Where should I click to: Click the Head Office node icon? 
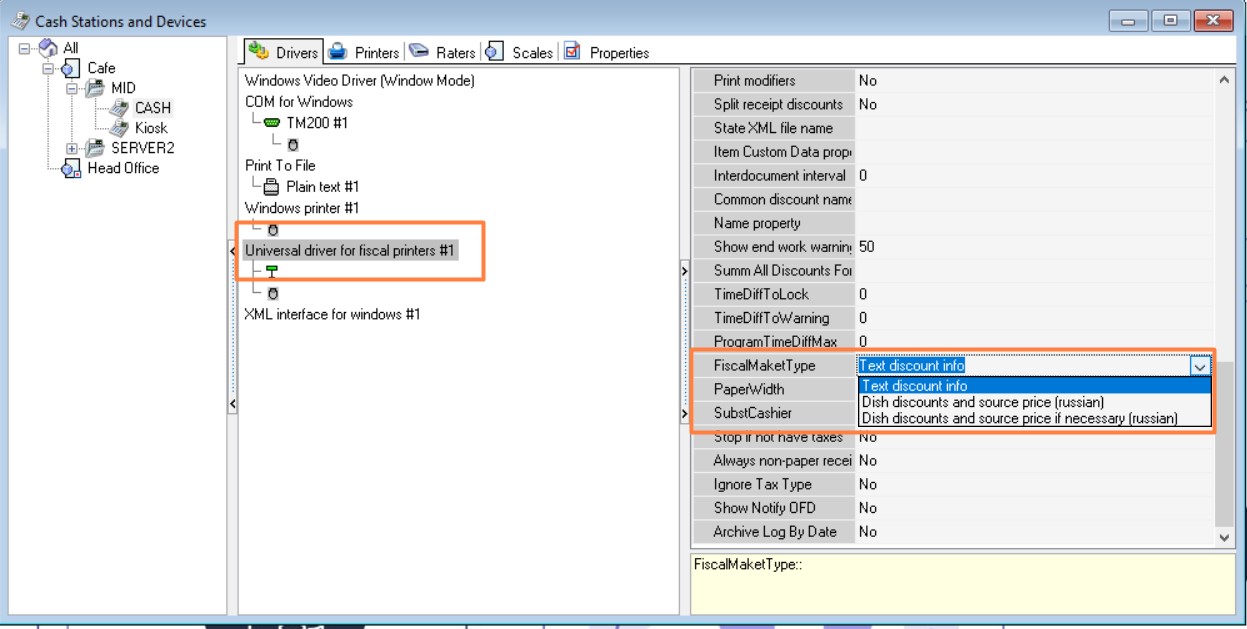(x=72, y=169)
